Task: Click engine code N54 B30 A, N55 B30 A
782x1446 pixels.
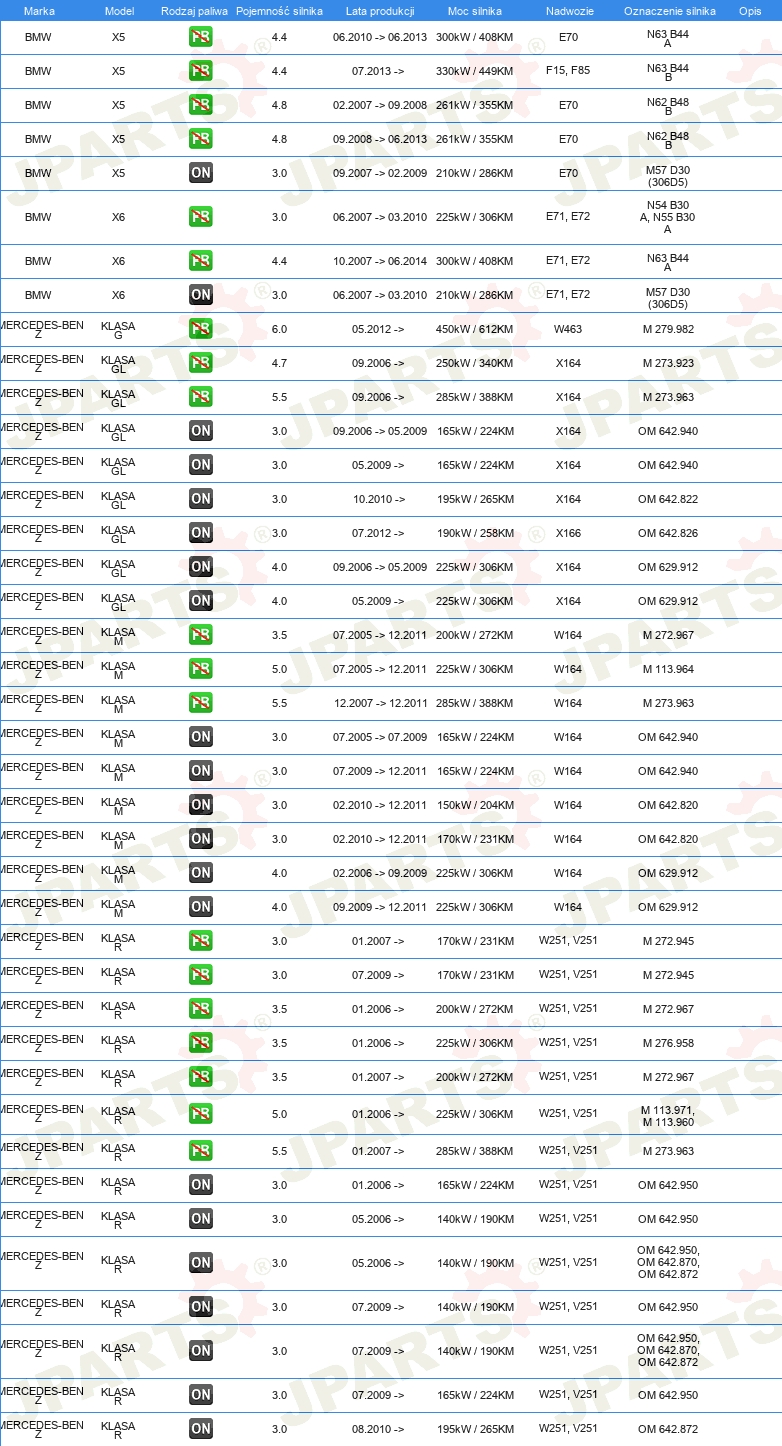Action: [x=668, y=217]
